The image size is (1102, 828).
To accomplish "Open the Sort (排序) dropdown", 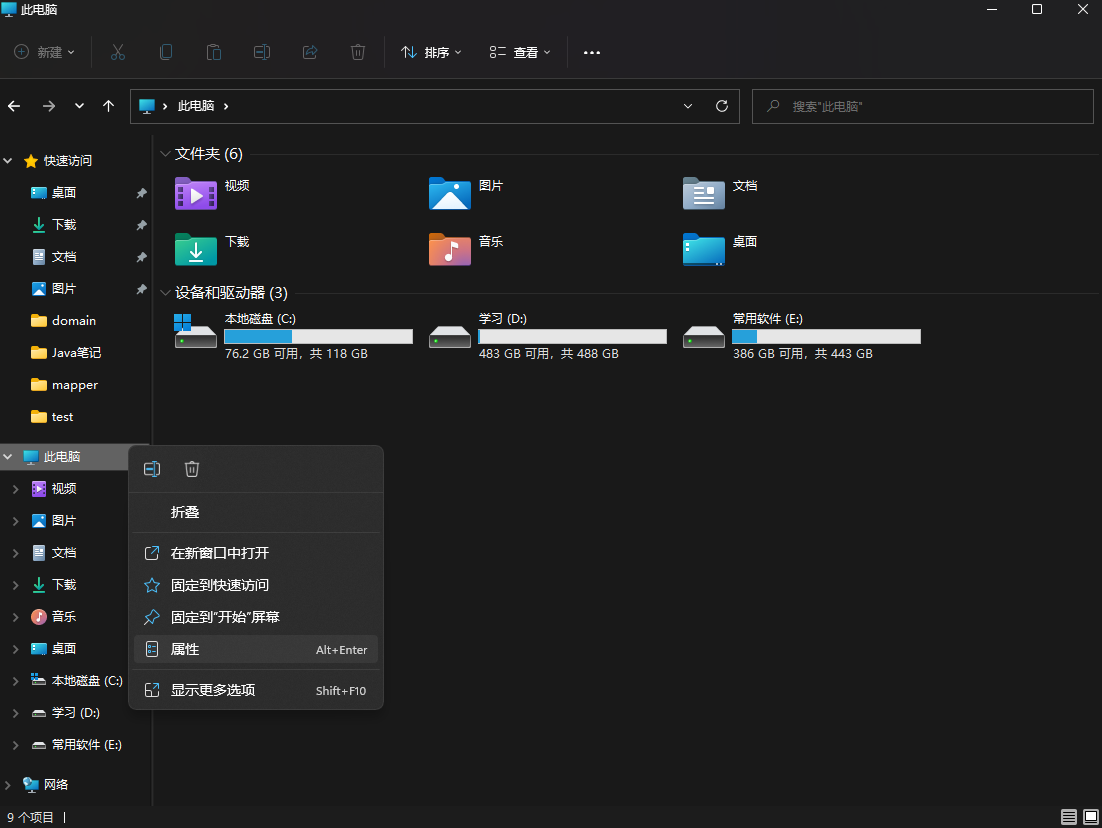I will point(431,52).
